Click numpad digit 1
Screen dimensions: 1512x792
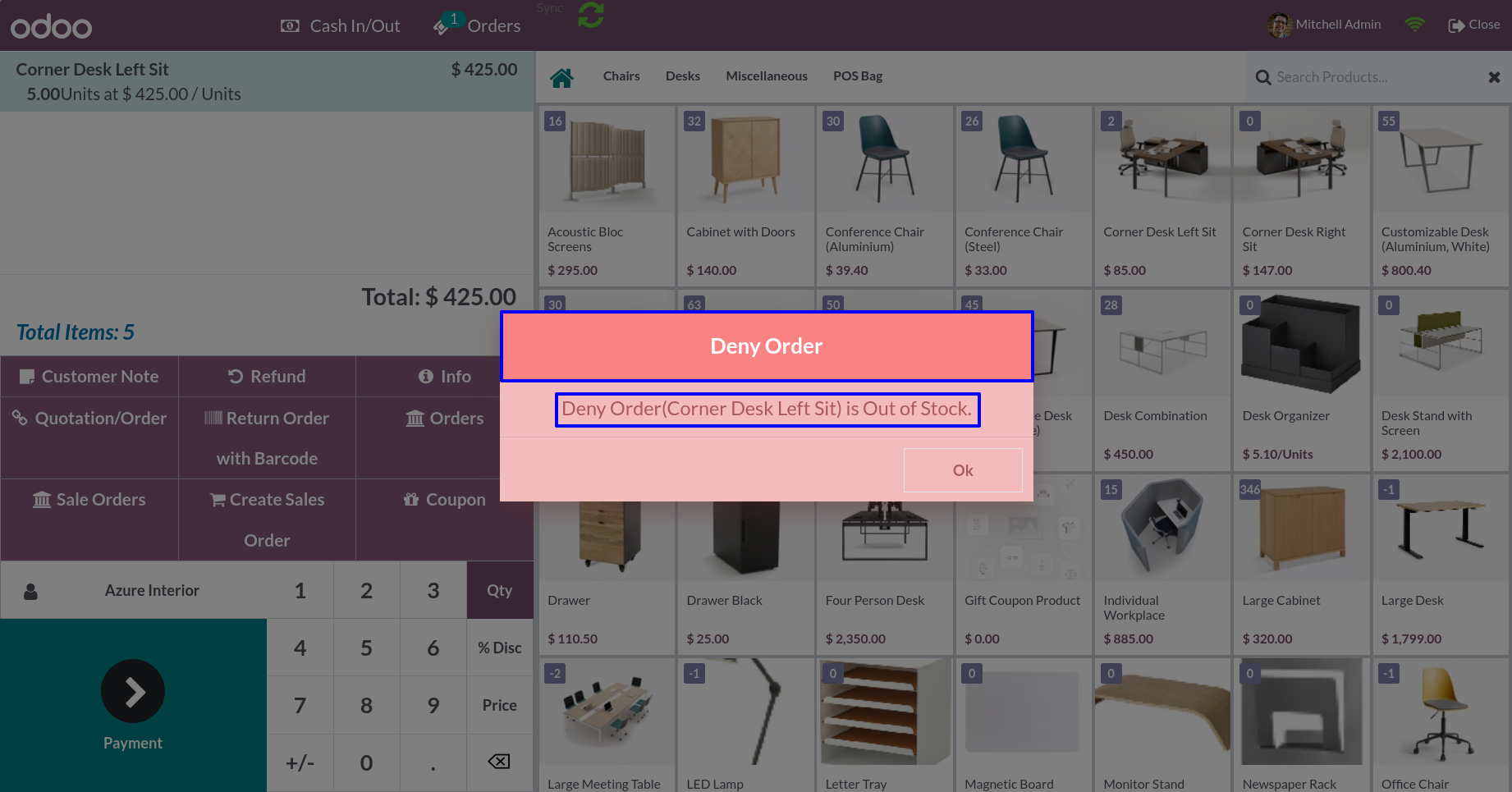click(300, 590)
